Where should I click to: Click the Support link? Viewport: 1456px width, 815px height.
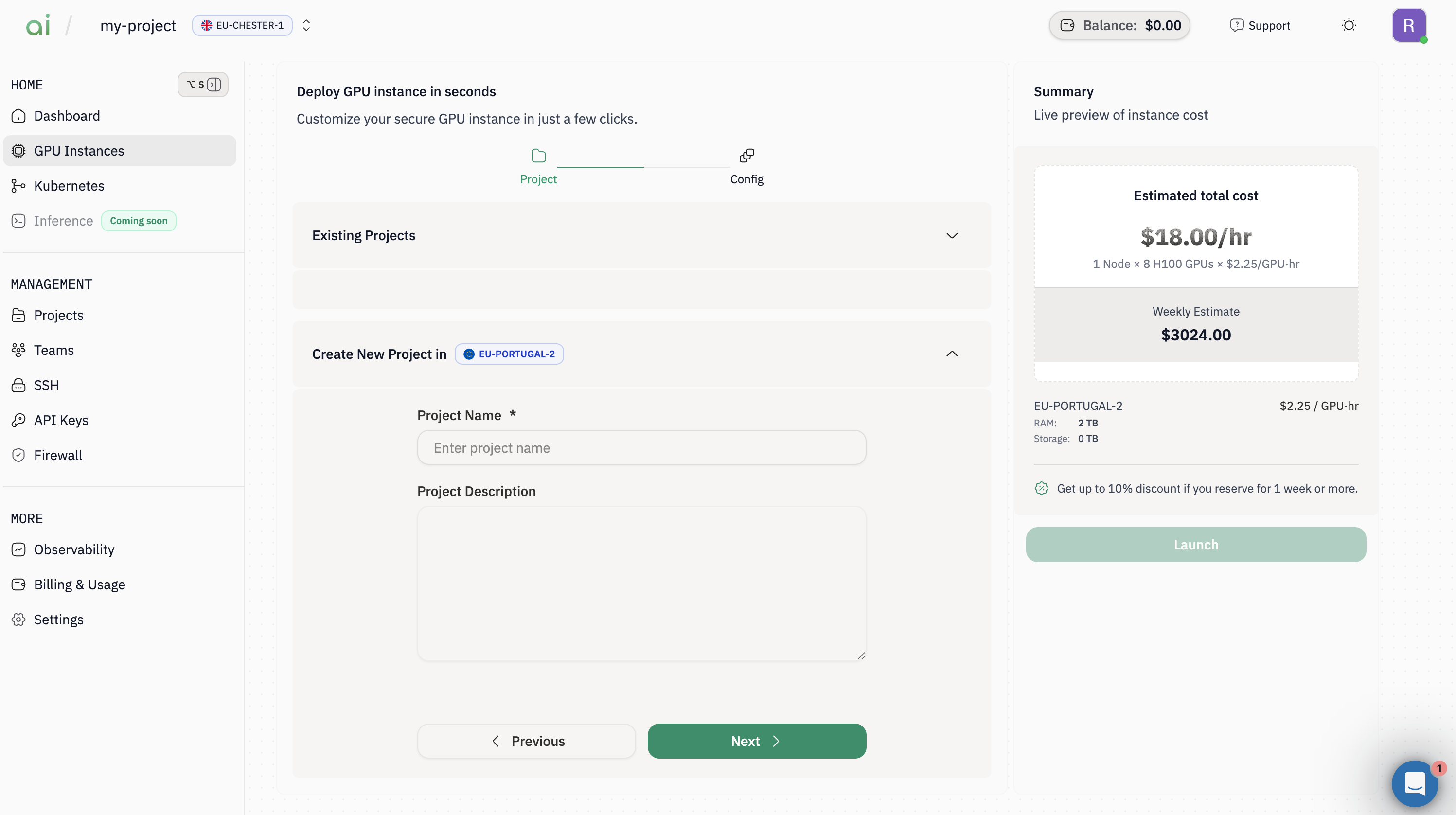(1260, 25)
